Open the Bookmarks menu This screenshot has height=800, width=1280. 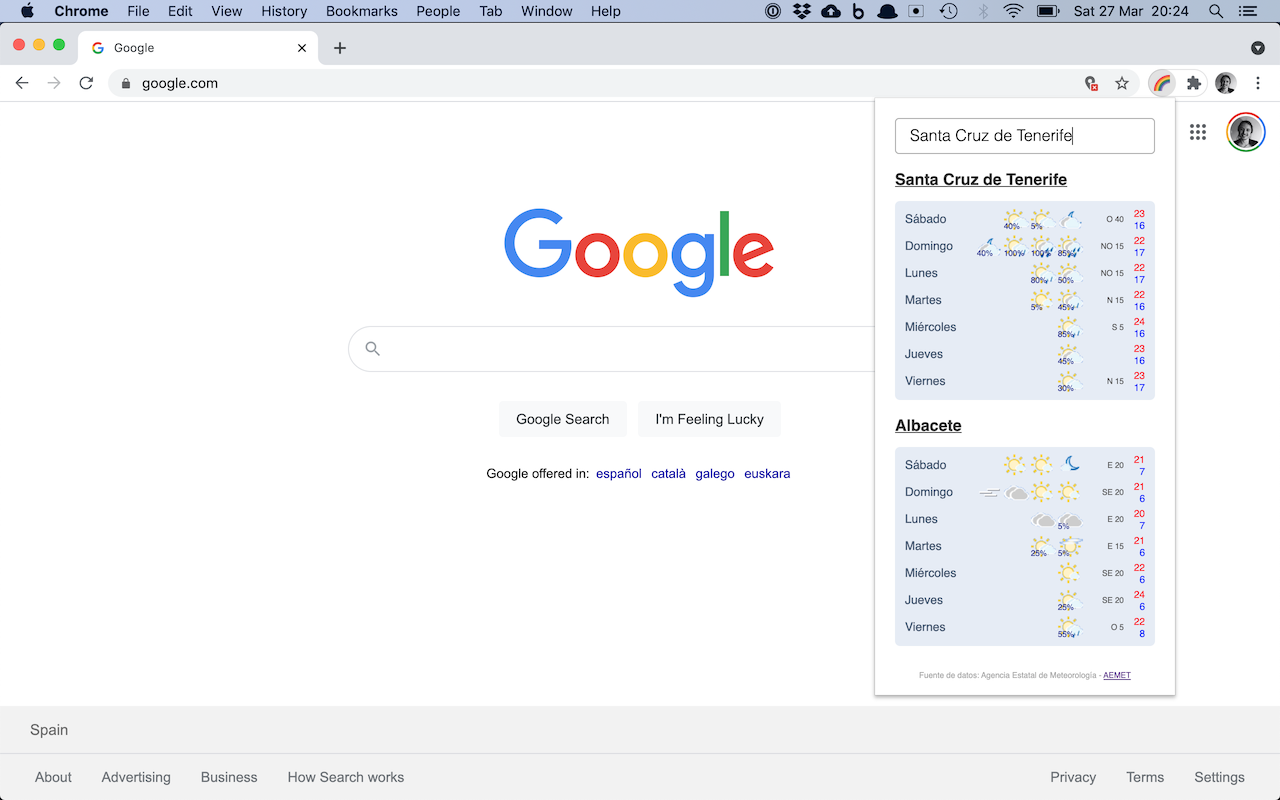tap(362, 11)
